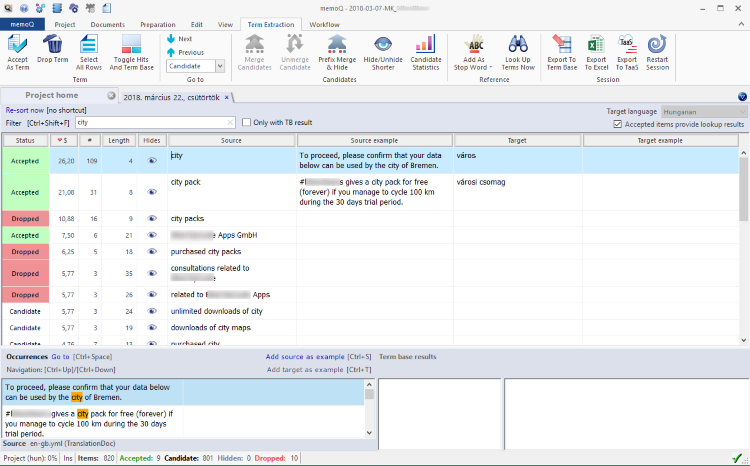Open Candidate Statistics chart icon

426,44
